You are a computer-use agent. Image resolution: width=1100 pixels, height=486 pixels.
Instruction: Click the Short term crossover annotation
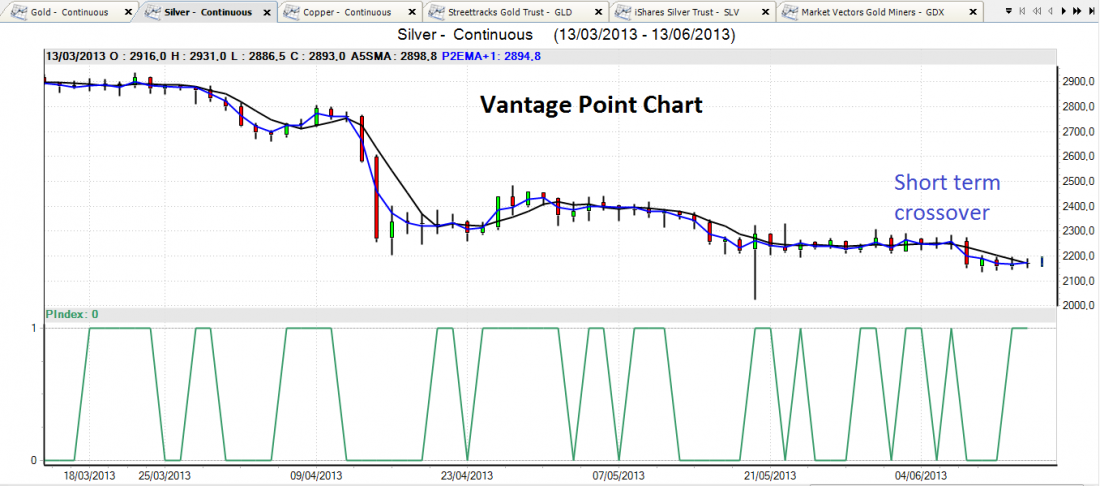[946, 197]
